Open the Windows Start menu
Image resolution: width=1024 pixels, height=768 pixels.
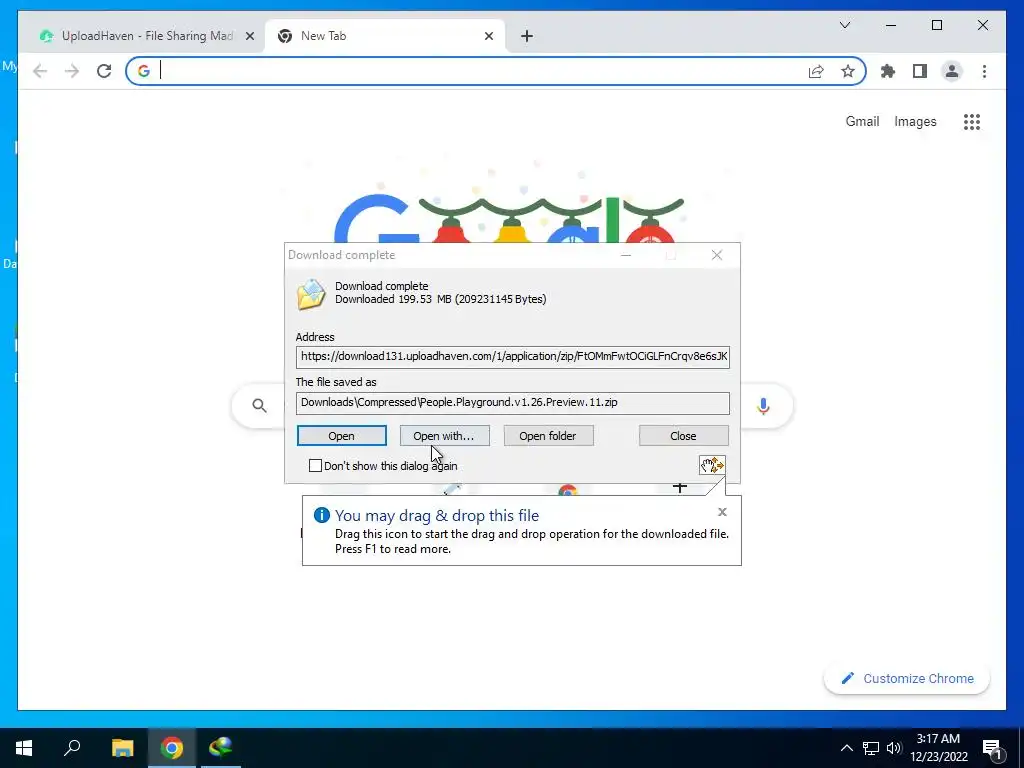24,748
